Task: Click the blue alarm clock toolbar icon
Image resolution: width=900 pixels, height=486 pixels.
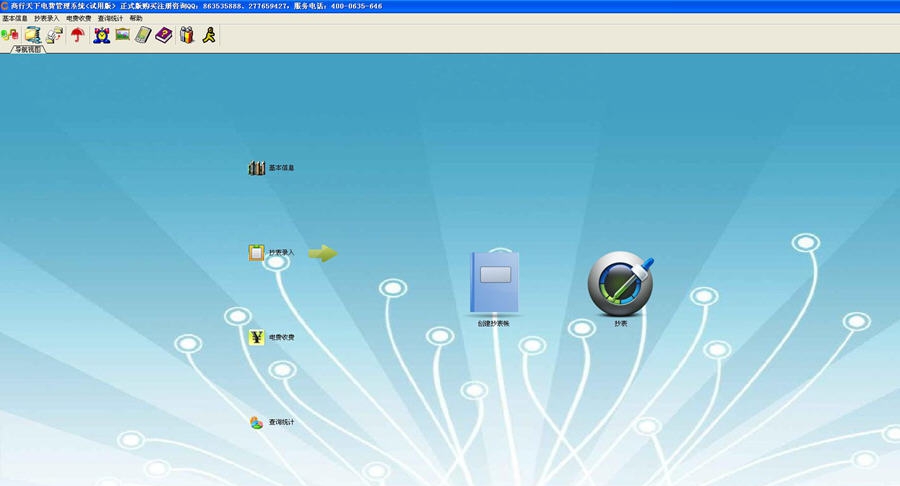Action: tap(102, 36)
